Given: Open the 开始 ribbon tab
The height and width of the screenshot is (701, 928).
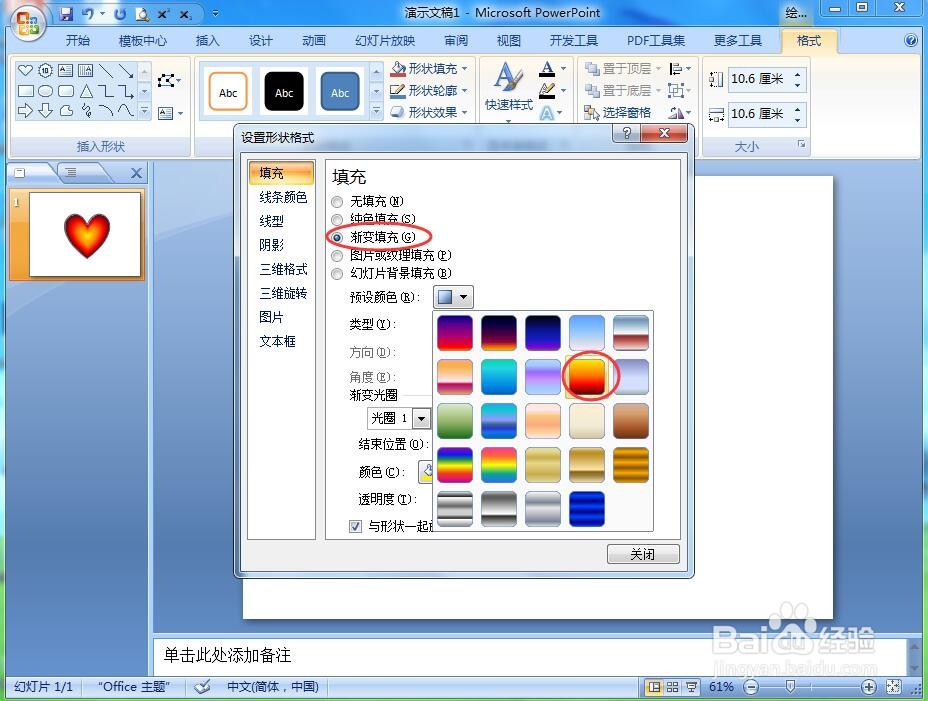Looking at the screenshot, I should click(78, 40).
